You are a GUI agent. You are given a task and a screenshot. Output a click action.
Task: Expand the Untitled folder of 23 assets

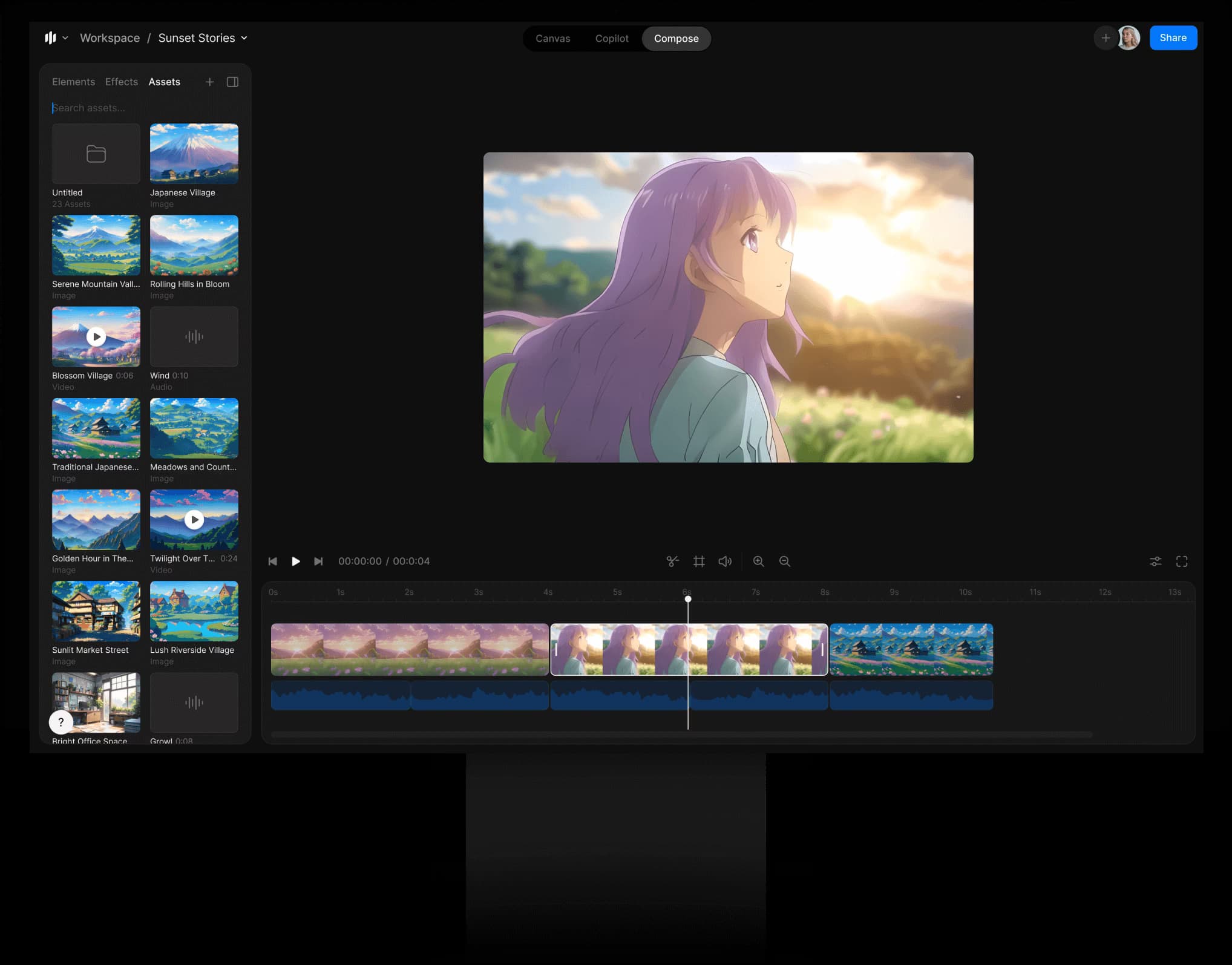tap(96, 154)
